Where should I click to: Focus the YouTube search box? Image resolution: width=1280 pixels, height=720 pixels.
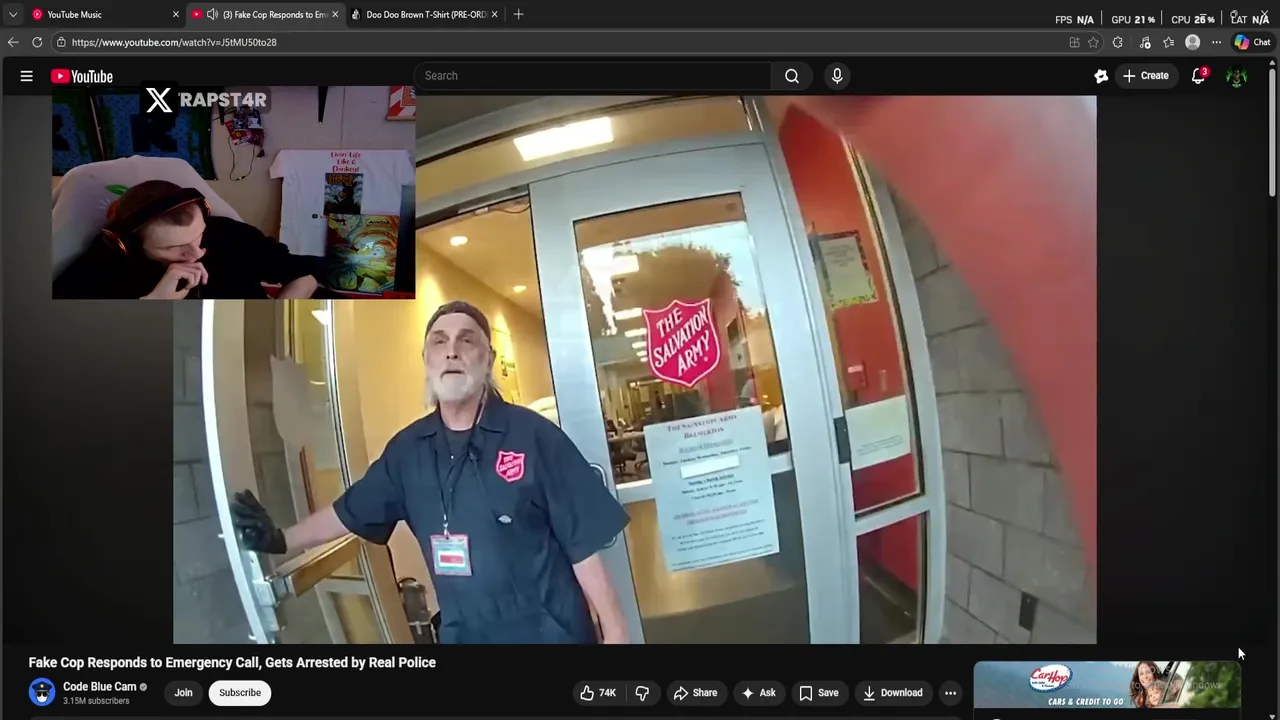591,76
